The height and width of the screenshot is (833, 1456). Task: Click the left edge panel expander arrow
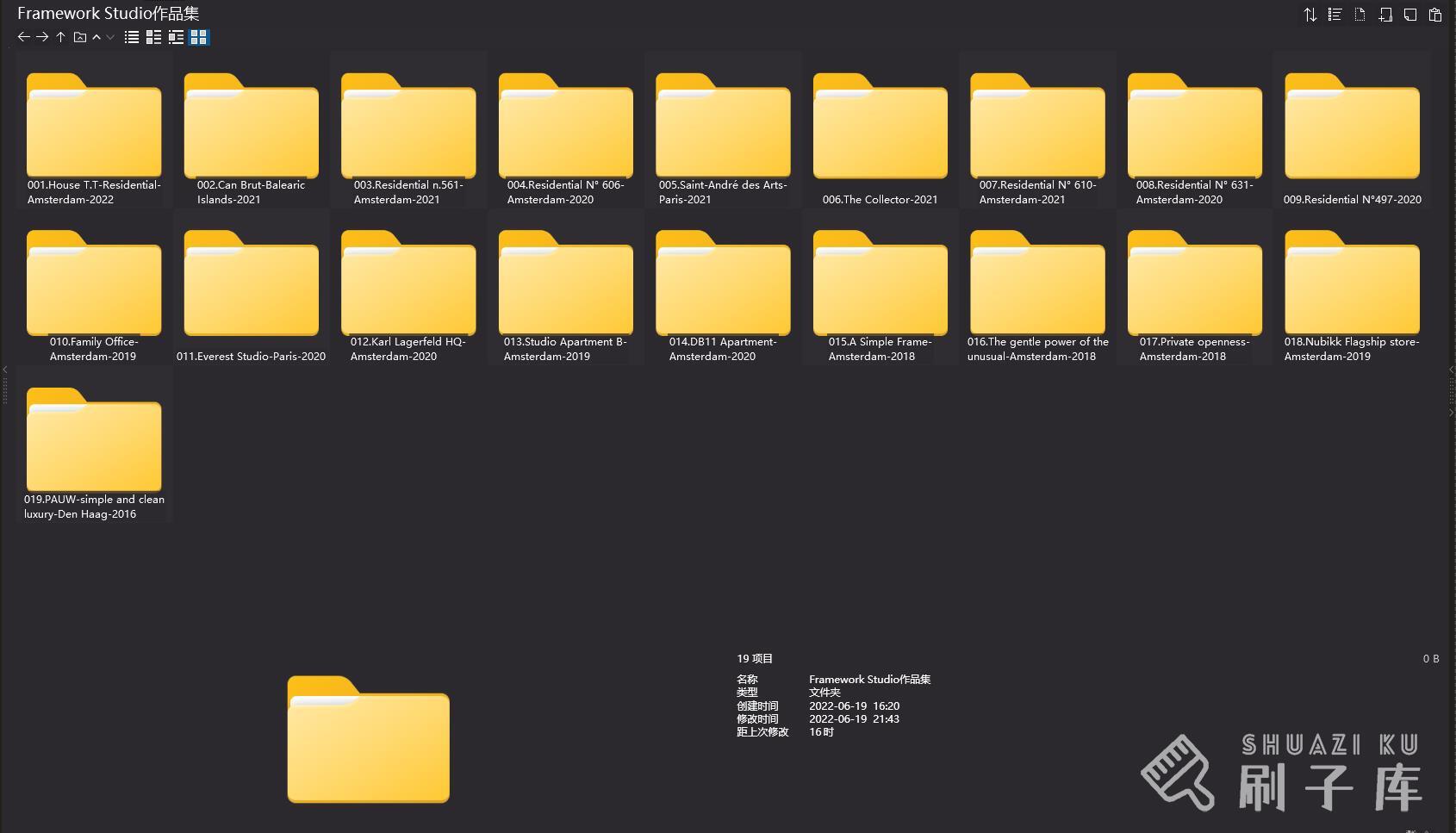[x=5, y=369]
